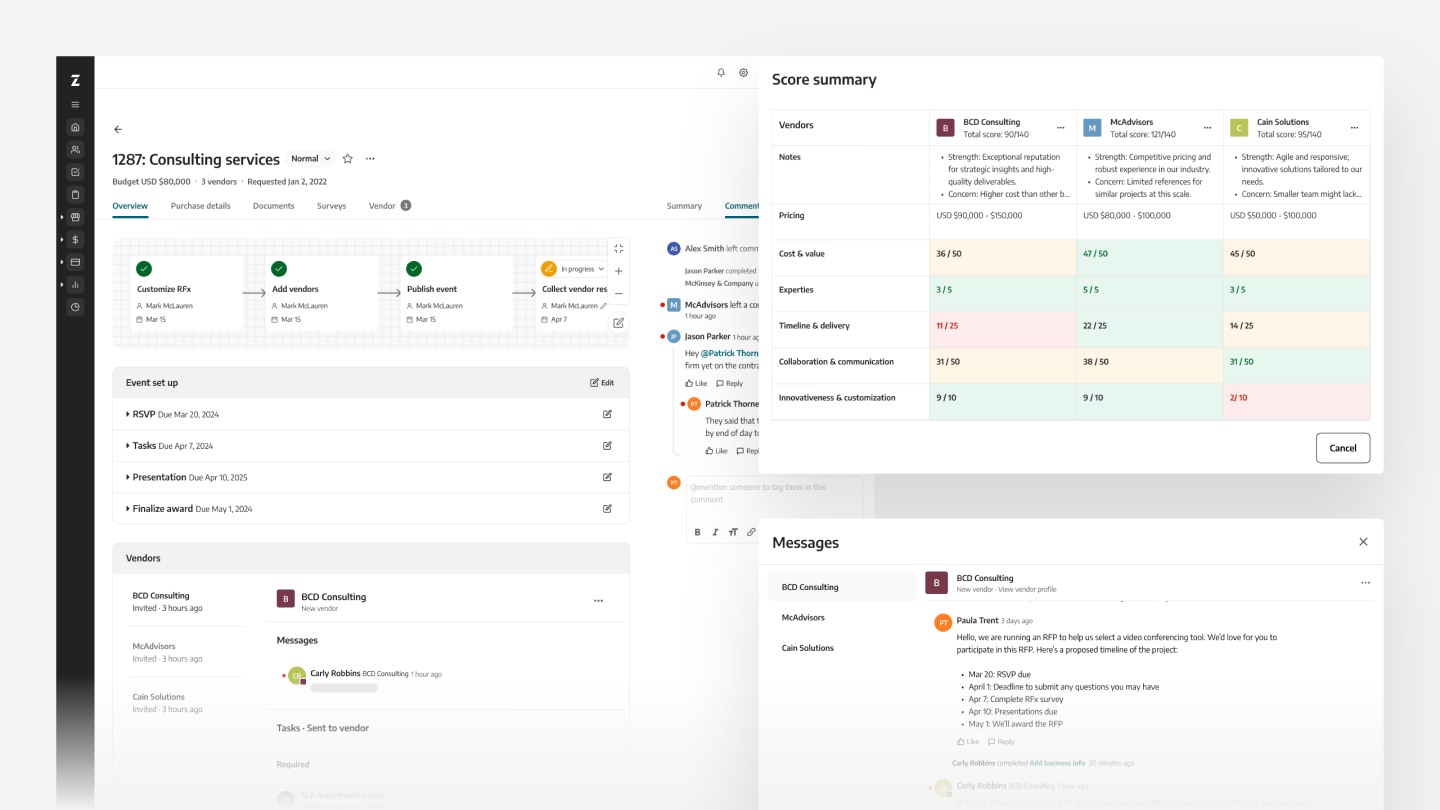
Task: Click Cancel in the Score summary panel
Action: 1343,448
